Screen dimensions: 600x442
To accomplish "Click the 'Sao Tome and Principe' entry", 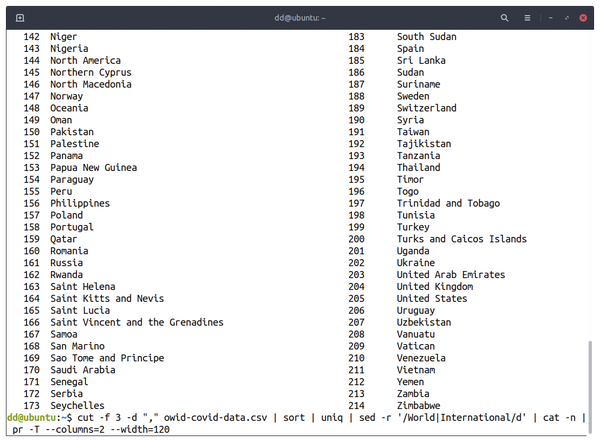I will tap(107, 358).
